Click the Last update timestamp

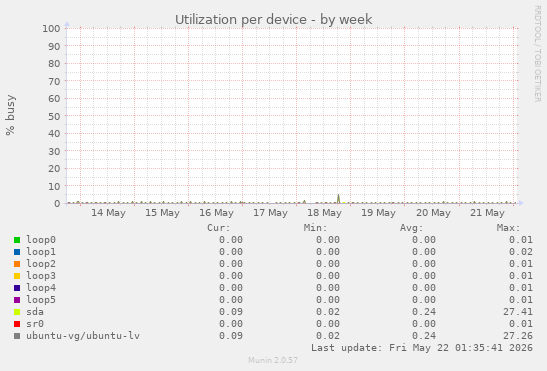tap(422, 348)
